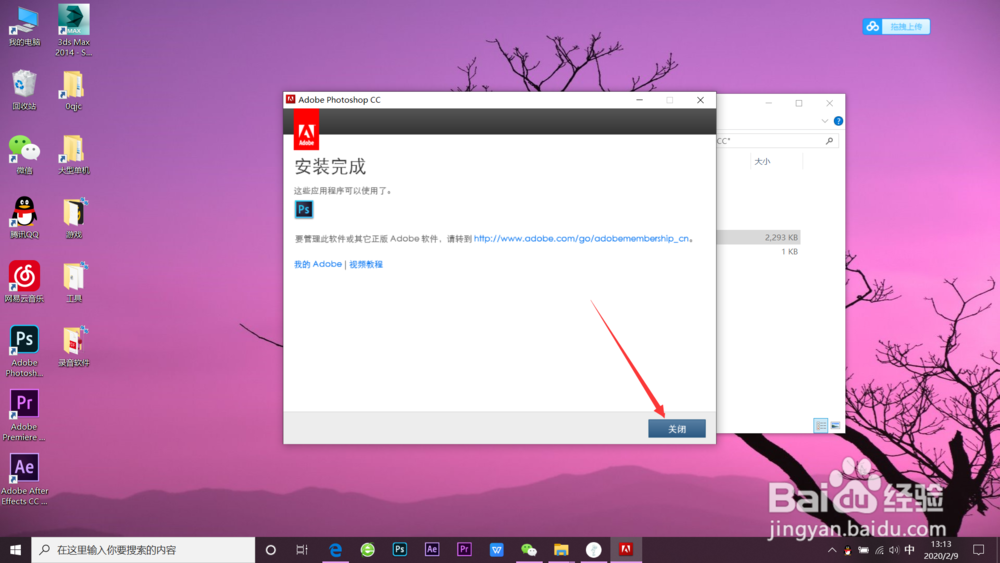1000x563 pixels.
Task: Click the QQ penguin tray icon
Action: pos(848,550)
